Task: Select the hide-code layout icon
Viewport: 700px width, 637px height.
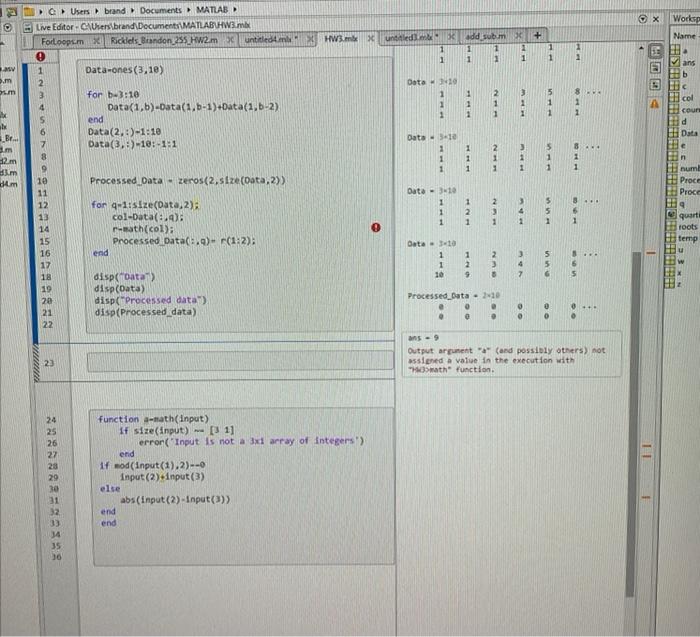Action: click(658, 85)
